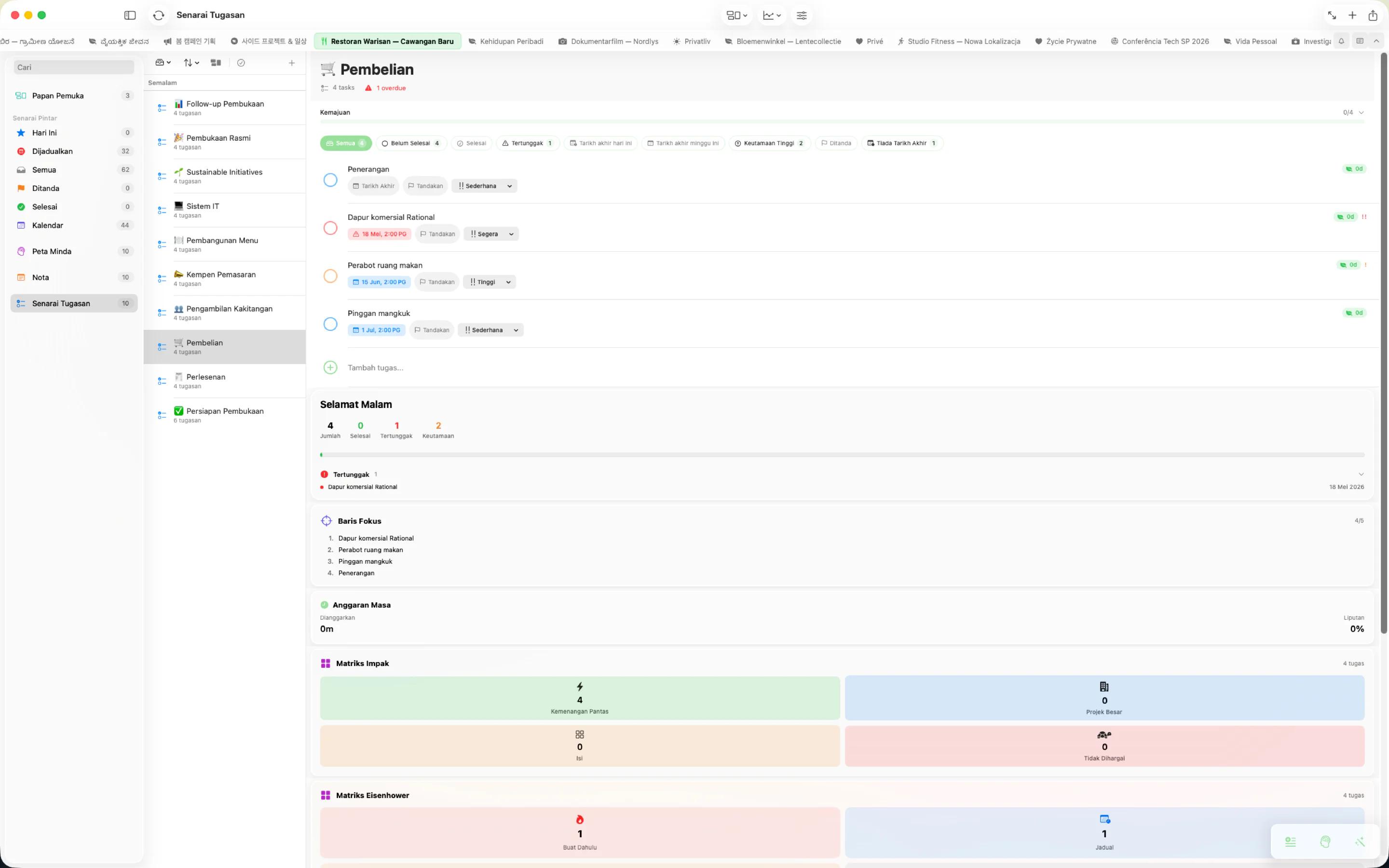1389x868 pixels.
Task: Click the sync refresh icon in title bar
Action: coord(159,15)
